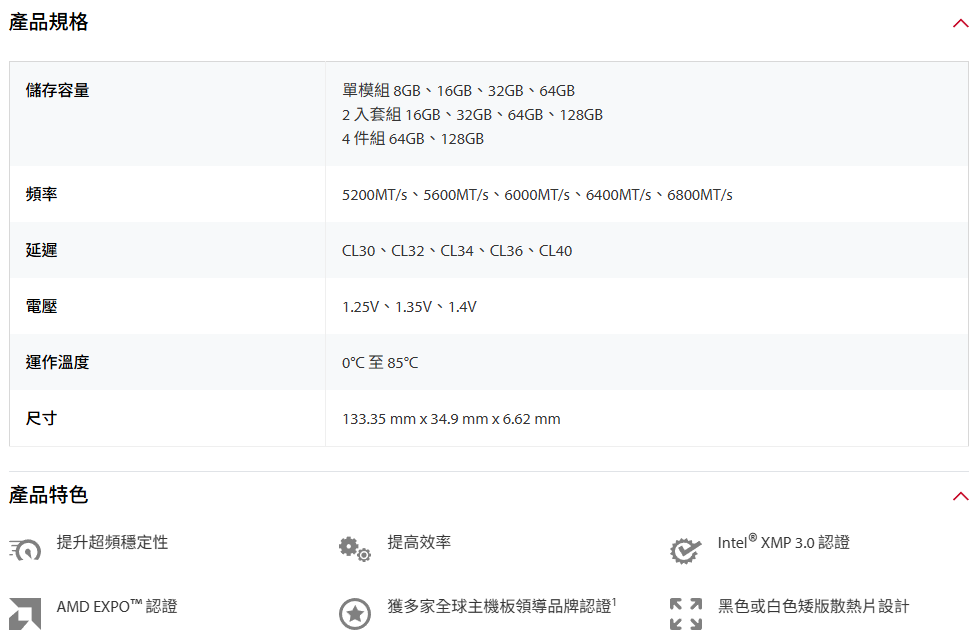Click the 電壓 value 1.25V、1.35V、1.4V
Screen dimensions: 977x644
tap(409, 307)
